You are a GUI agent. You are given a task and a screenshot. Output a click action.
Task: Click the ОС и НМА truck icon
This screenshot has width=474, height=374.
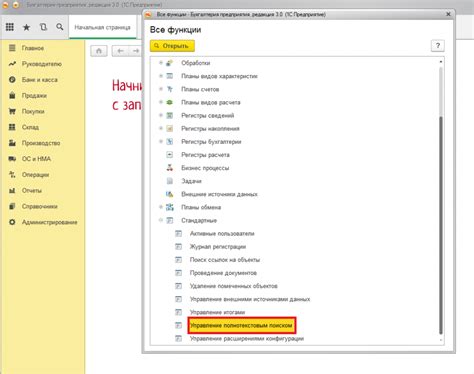(x=12, y=159)
